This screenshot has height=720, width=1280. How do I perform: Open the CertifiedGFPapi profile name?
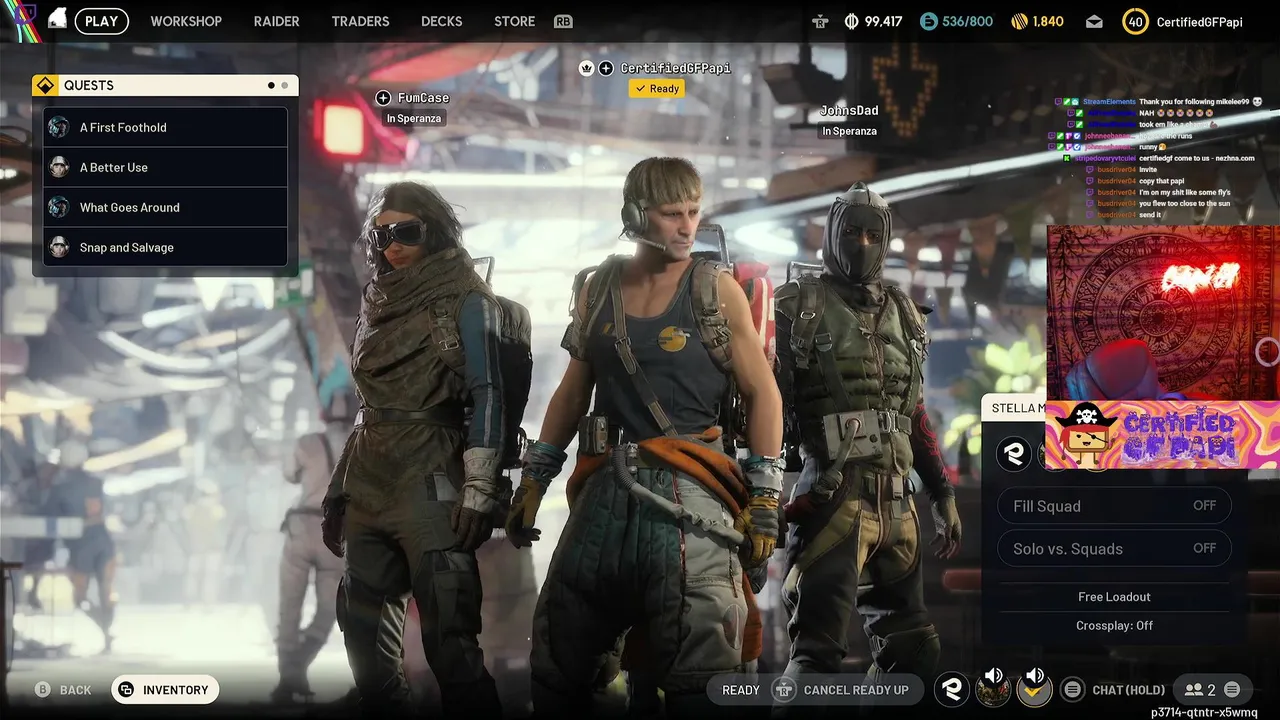(1199, 21)
